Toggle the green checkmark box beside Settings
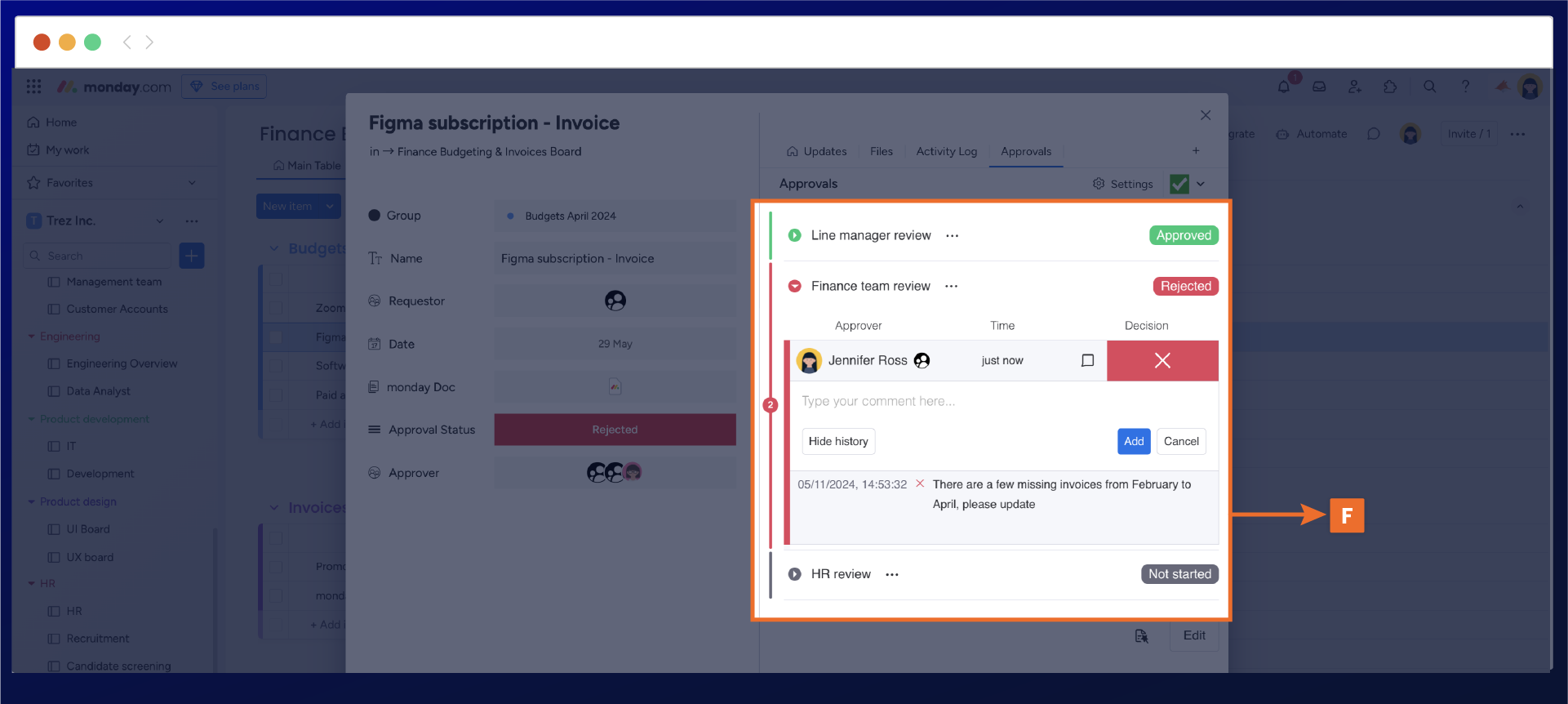The image size is (1568, 704). pos(1179,184)
